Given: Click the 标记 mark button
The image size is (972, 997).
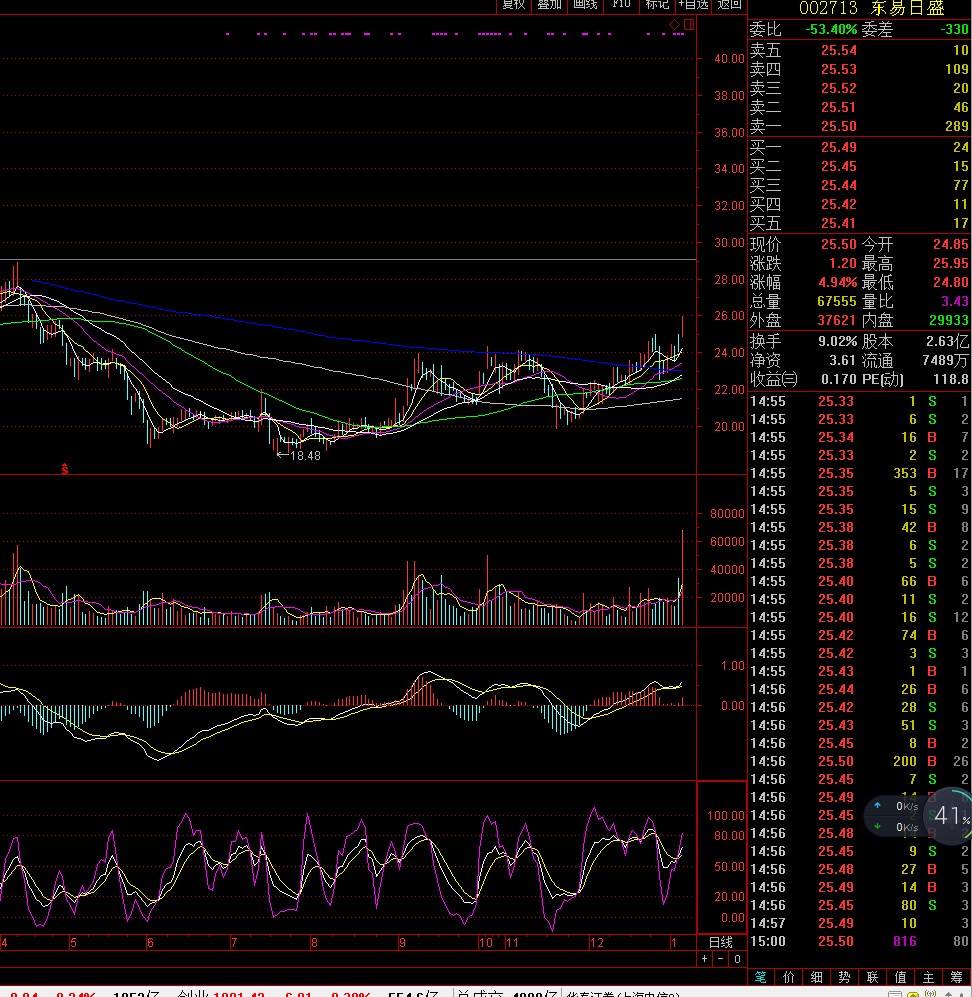Looking at the screenshot, I should pos(657,5).
